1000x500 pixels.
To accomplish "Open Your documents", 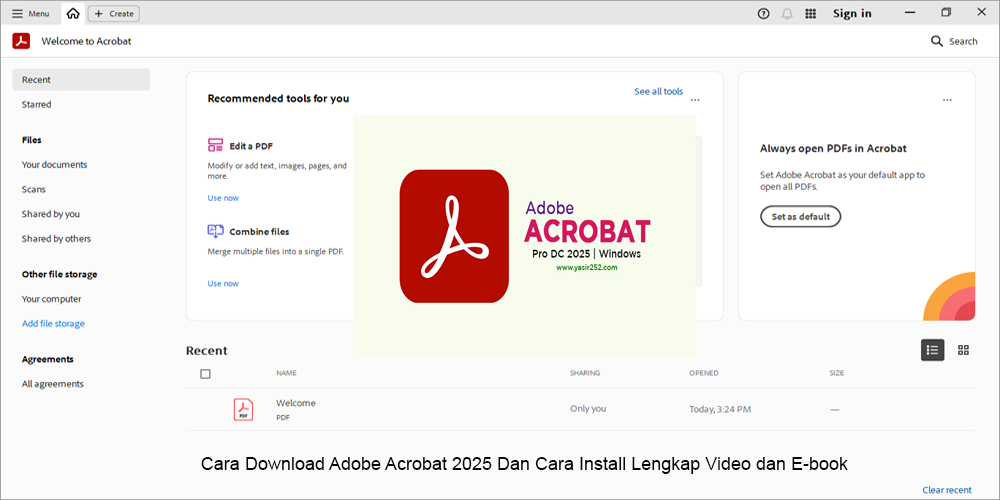I will pos(54,165).
